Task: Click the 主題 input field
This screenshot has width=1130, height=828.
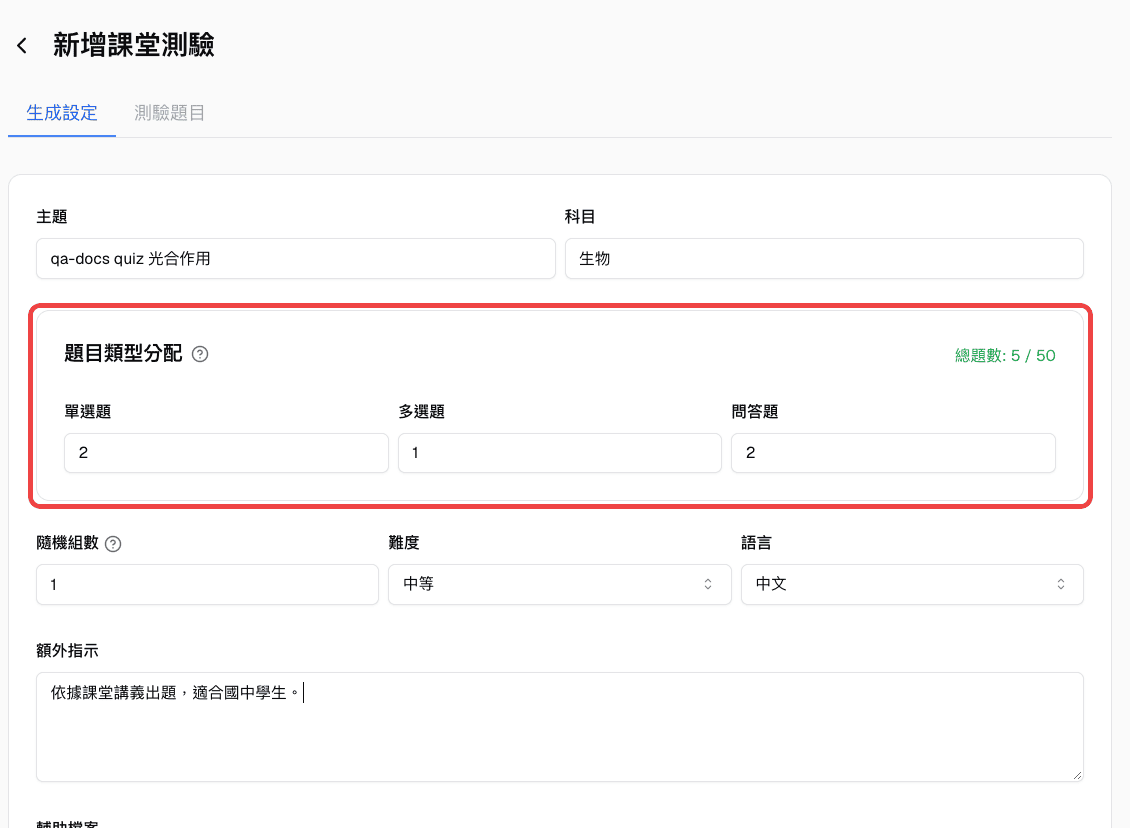Action: [x=295, y=259]
